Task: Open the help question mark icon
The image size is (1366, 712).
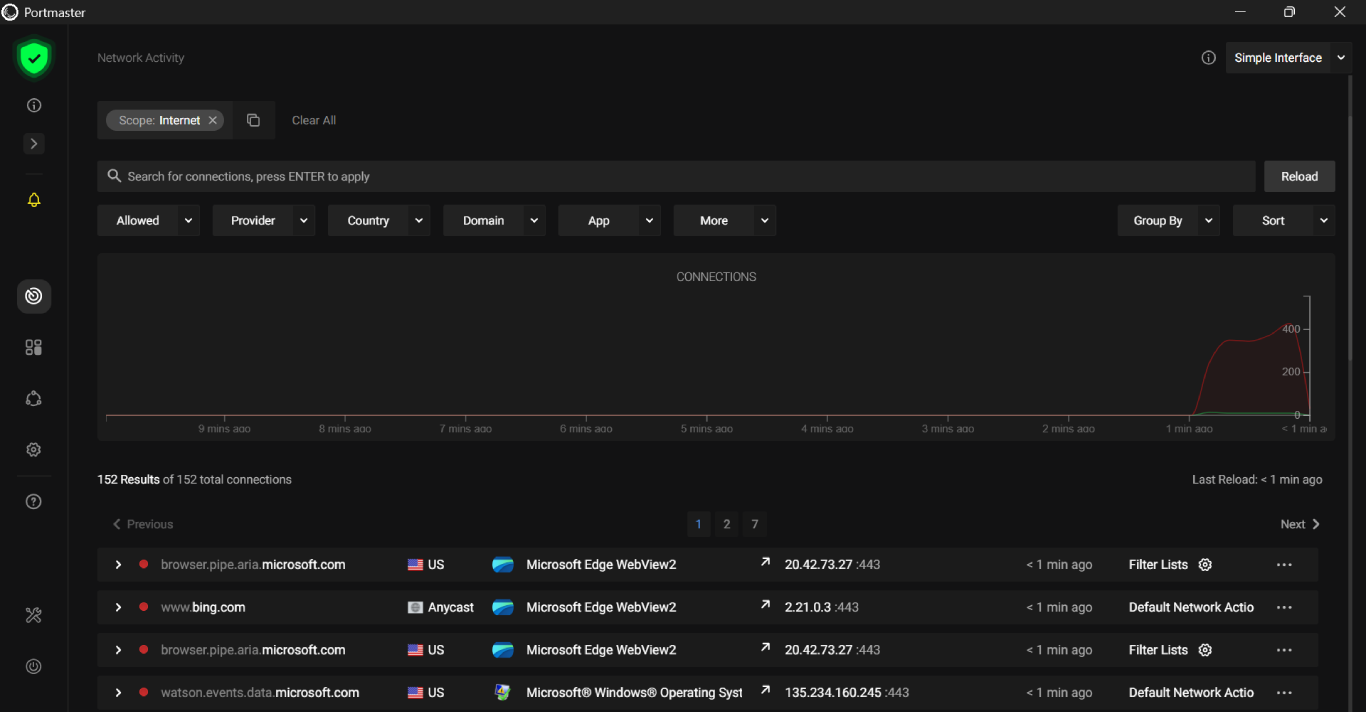Action: pos(34,502)
